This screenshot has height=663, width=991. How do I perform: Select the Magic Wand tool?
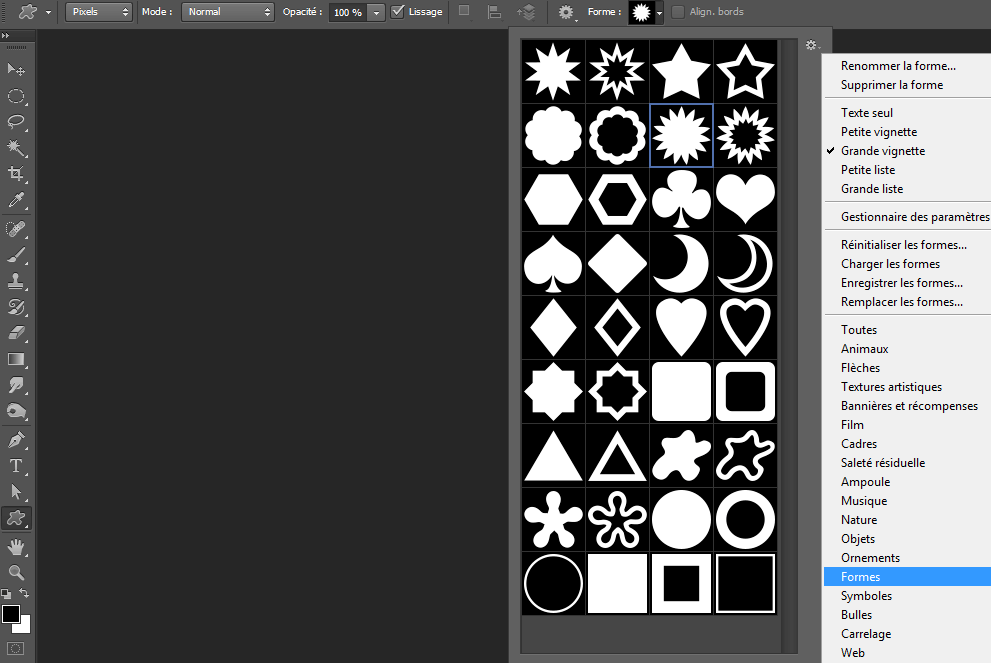pyautogui.click(x=17, y=148)
